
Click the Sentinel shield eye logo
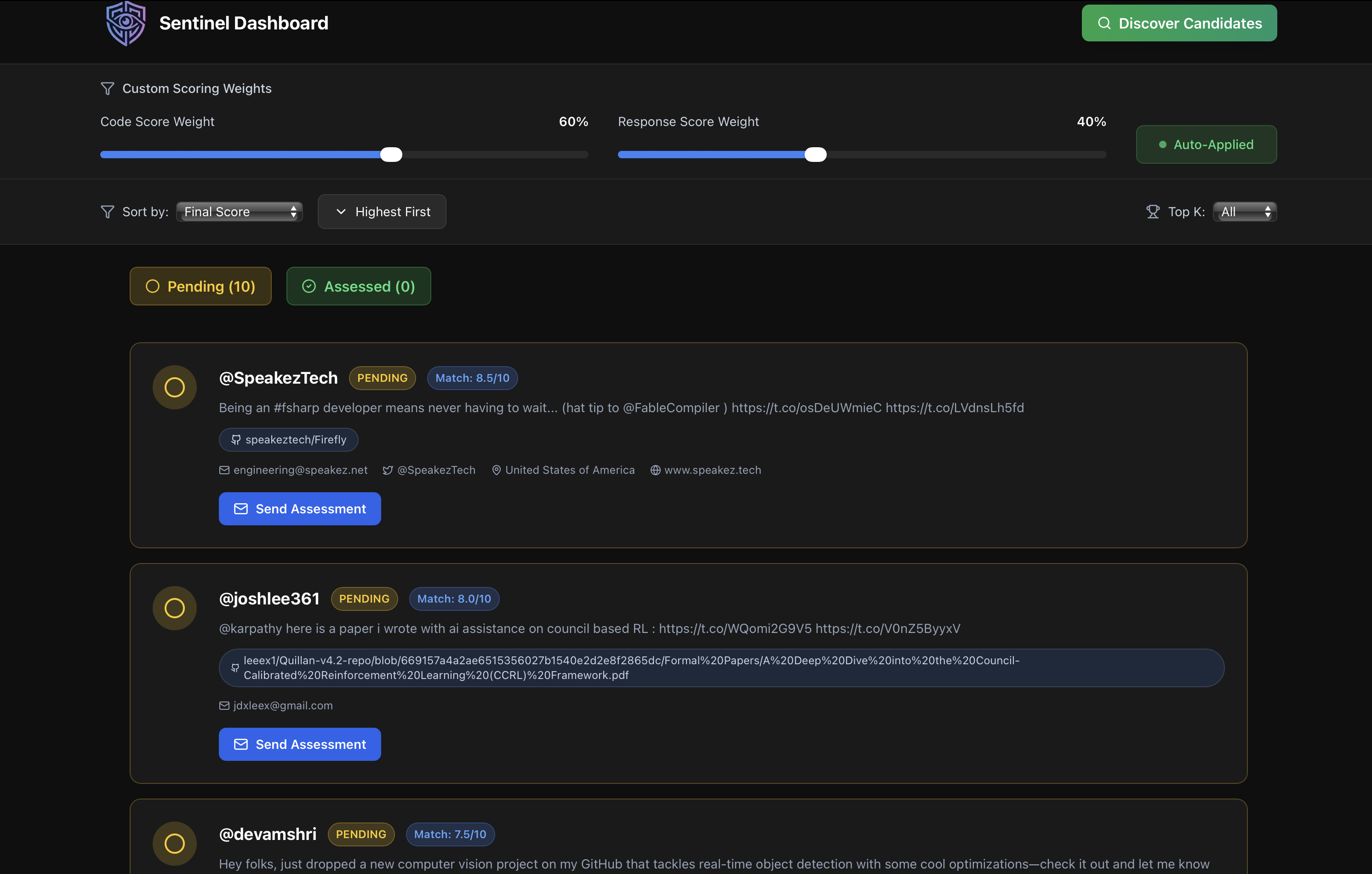[x=126, y=23]
